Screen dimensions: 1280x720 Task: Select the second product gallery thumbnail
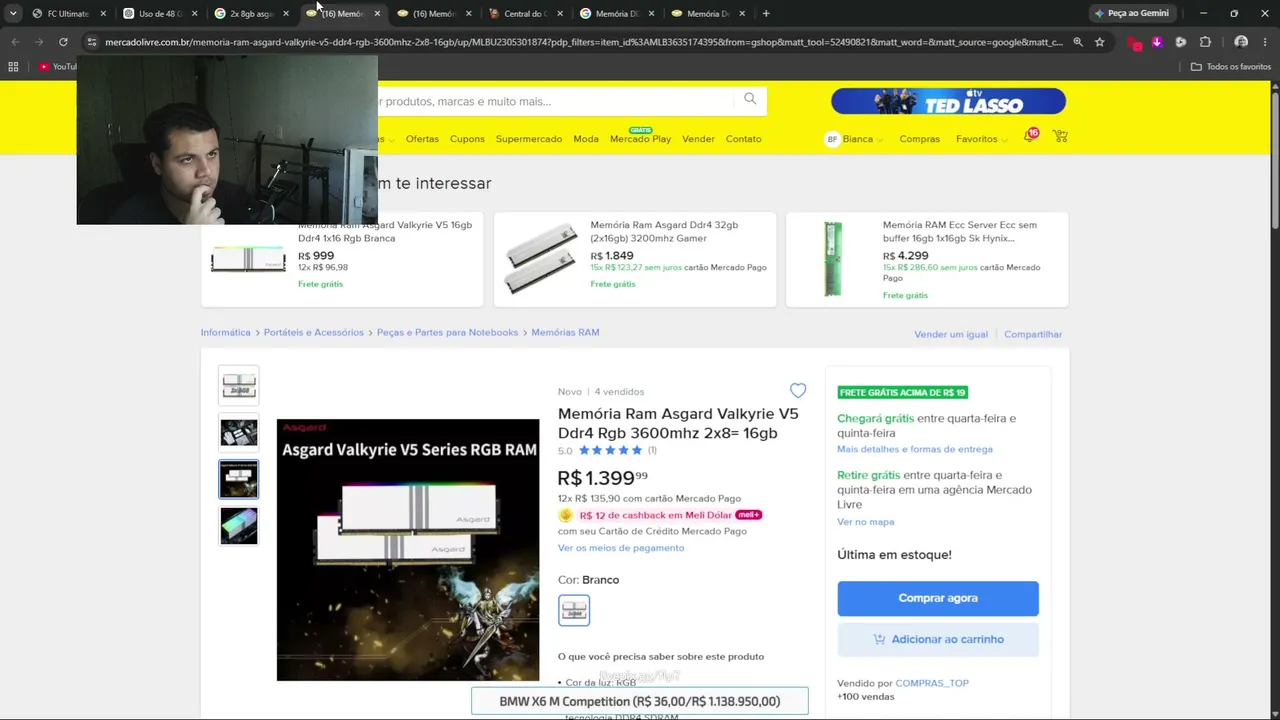coord(239,432)
